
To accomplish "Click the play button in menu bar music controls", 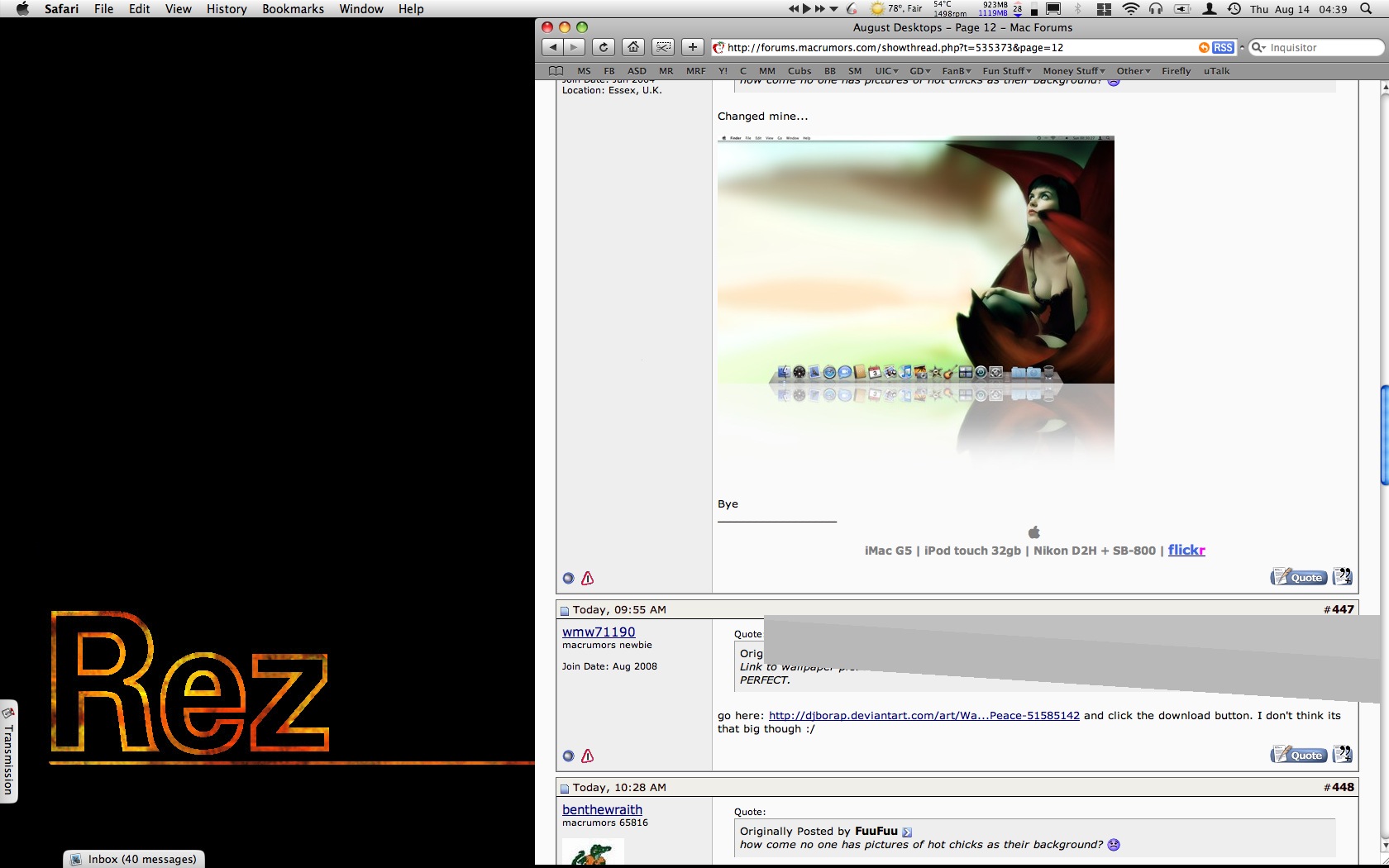I will coord(807,9).
